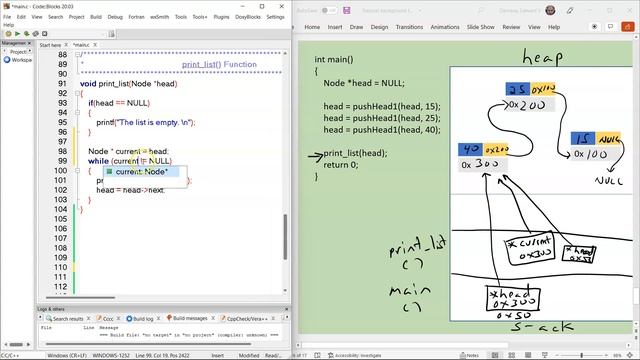Open the Animations tab in PowerPoint ribbon
Viewport: 640px width, 360px height.
tap(445, 27)
